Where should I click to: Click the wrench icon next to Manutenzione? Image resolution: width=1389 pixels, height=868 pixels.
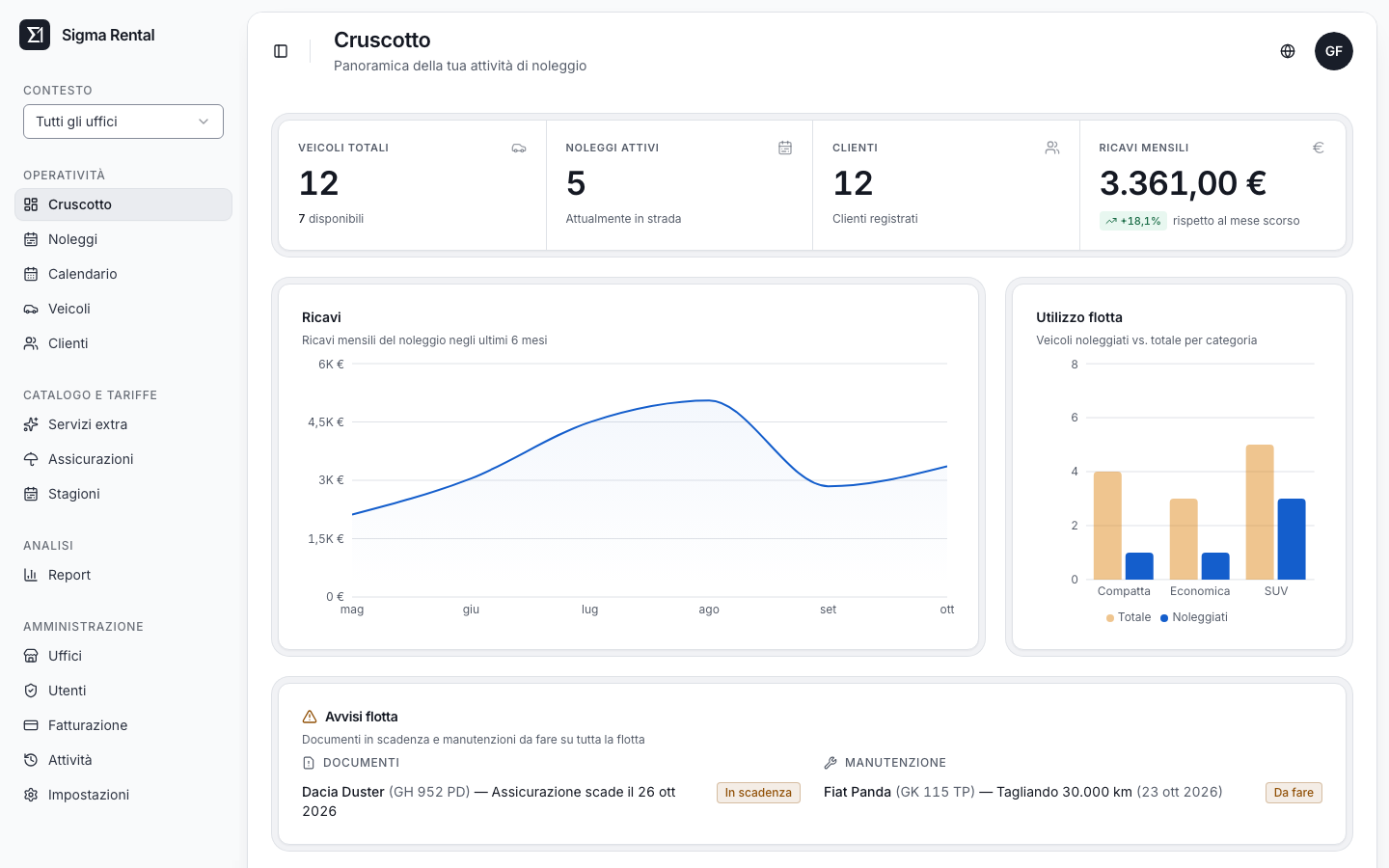click(831, 763)
